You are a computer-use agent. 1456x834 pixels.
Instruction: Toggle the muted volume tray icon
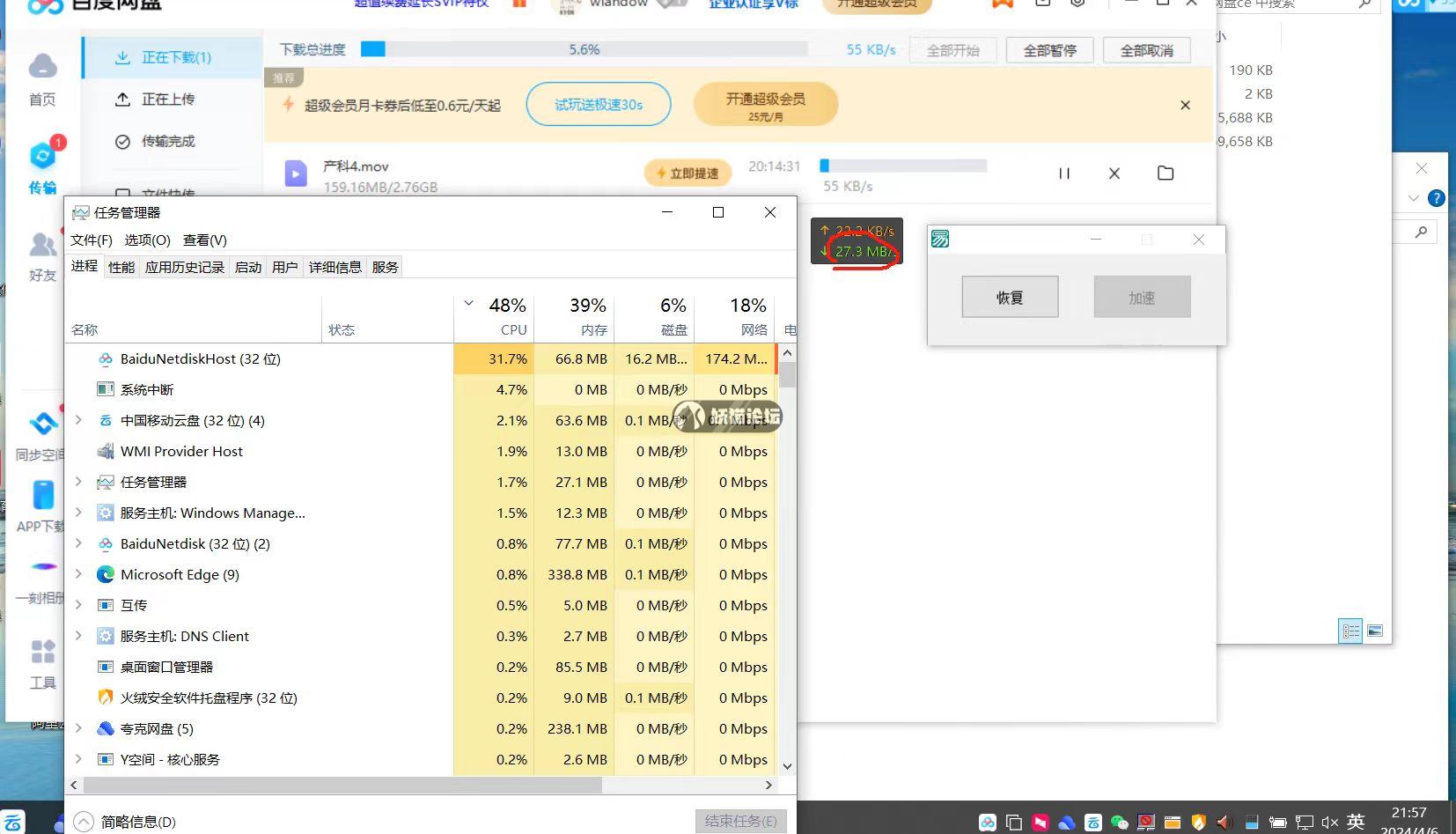(1329, 823)
